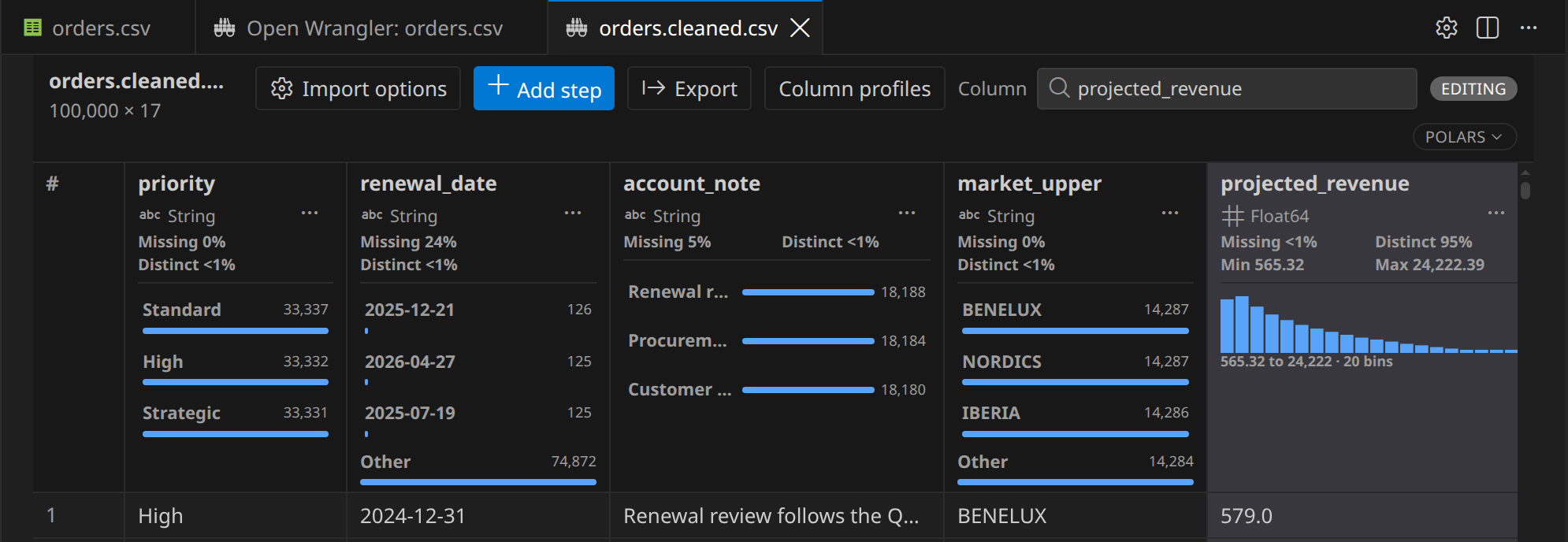Click the abc type icon in account_note column
The width and height of the screenshot is (1568, 542).
(x=635, y=215)
